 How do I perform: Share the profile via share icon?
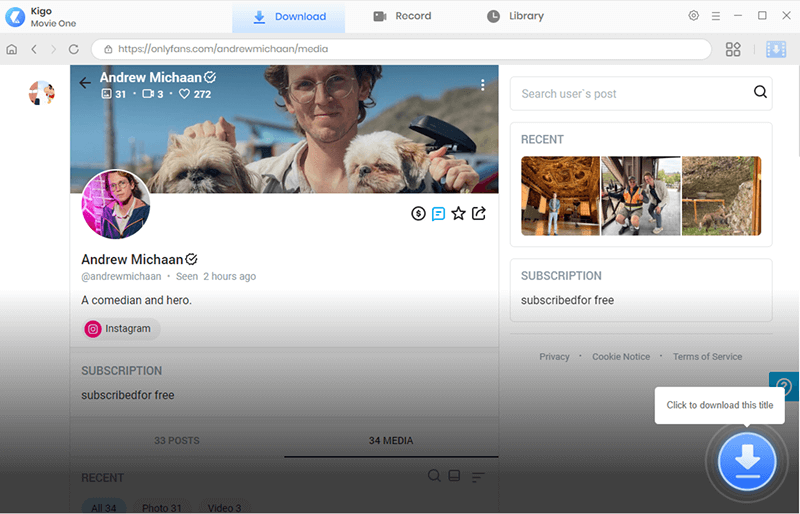point(479,213)
